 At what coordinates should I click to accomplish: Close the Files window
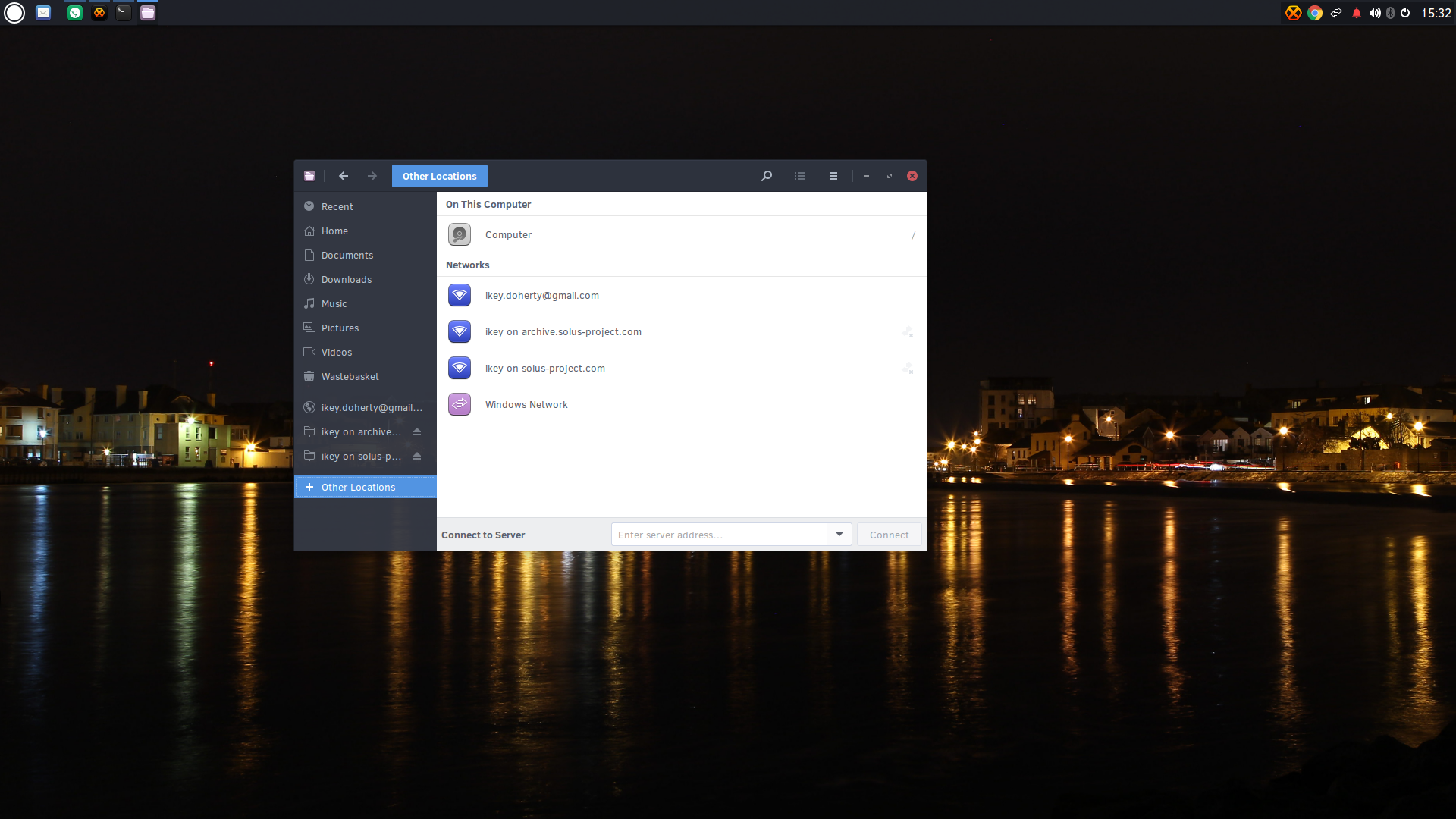(x=912, y=176)
